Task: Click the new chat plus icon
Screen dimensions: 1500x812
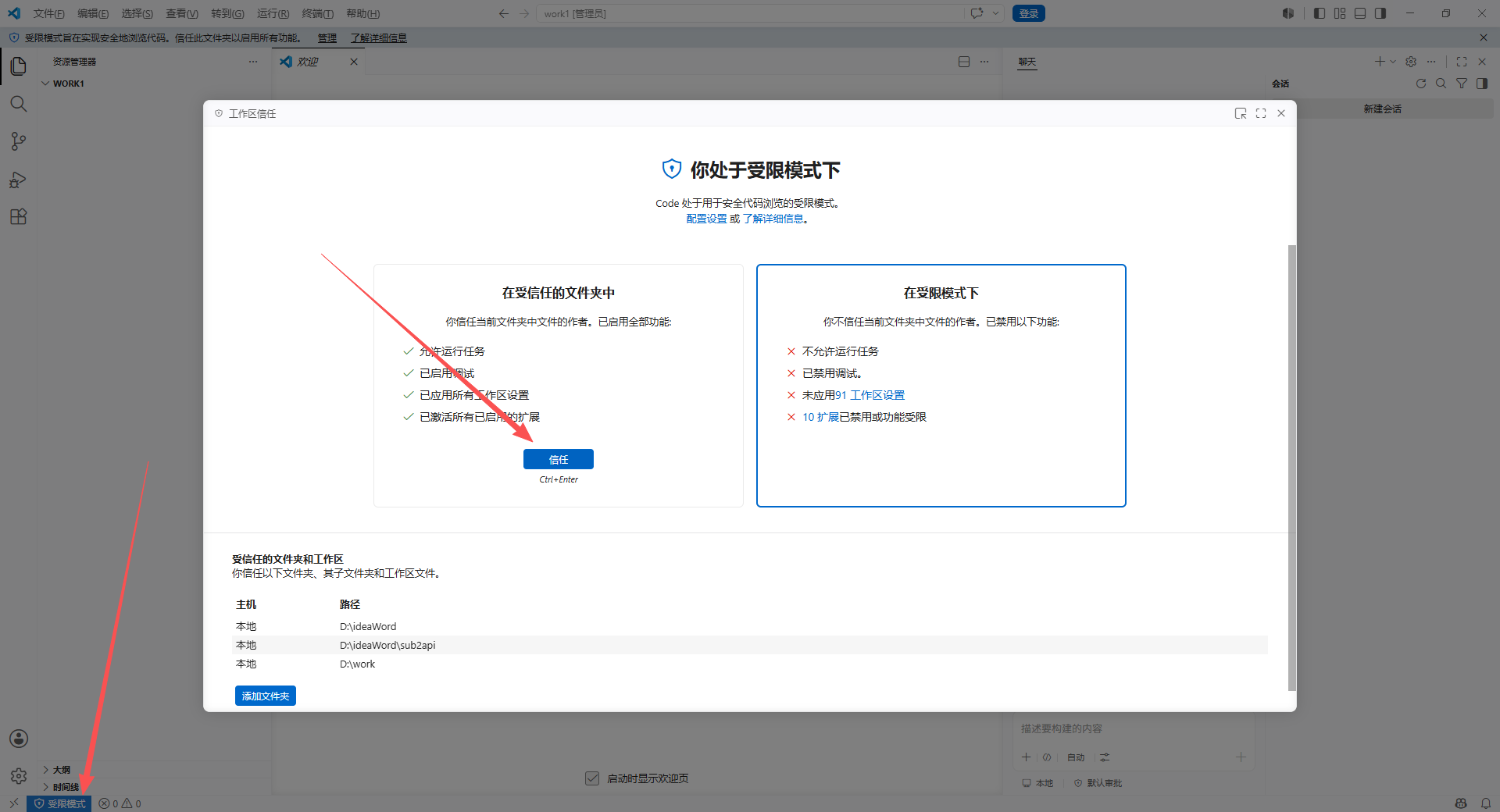Action: click(x=1380, y=62)
